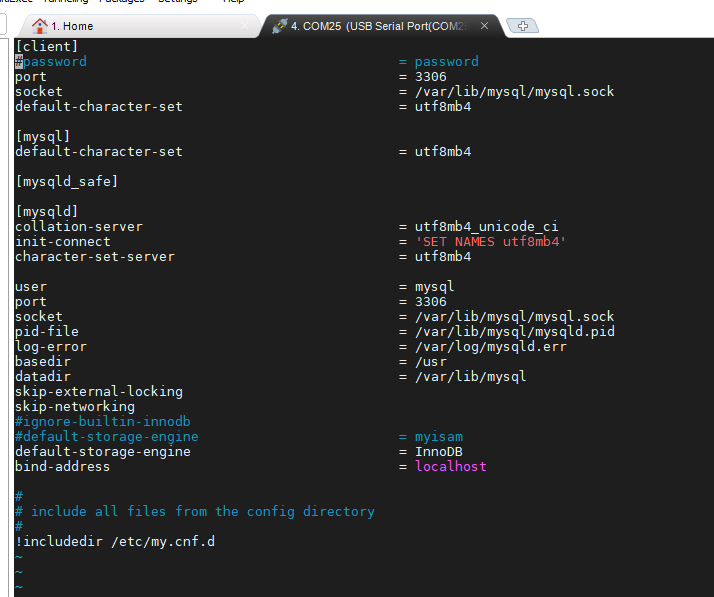Click the faint close X on Home tab
The image size is (714, 597).
point(245,26)
